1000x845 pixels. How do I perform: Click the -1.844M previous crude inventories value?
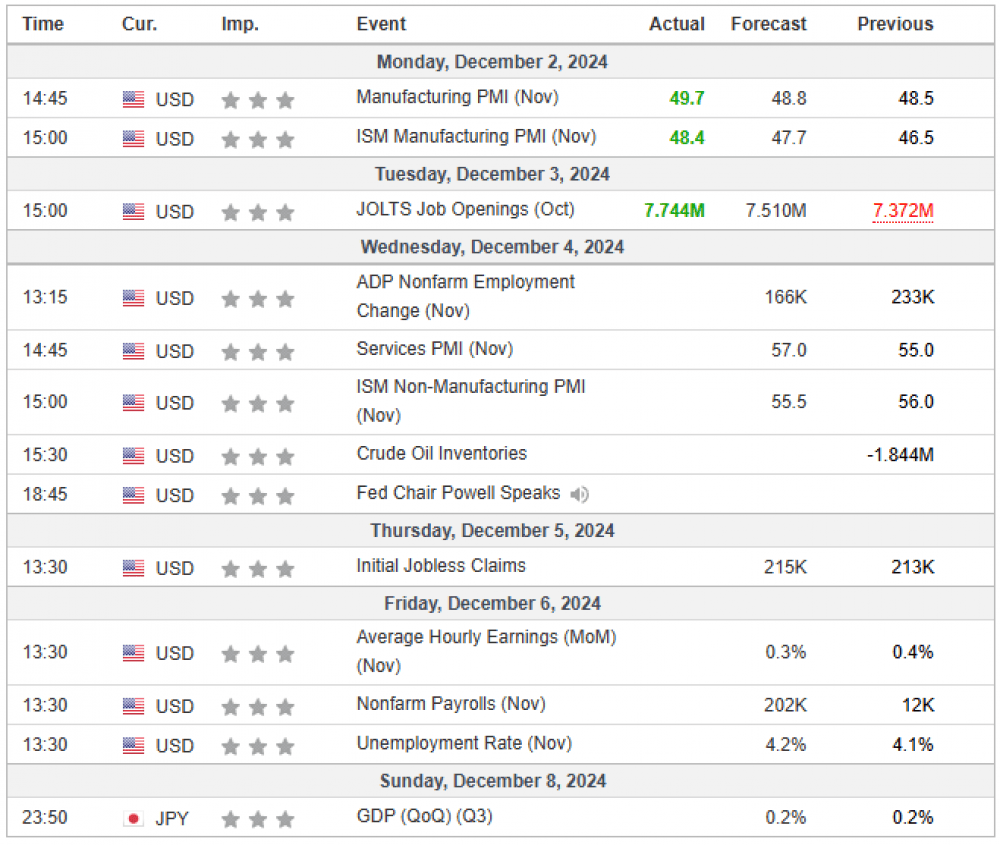900,455
